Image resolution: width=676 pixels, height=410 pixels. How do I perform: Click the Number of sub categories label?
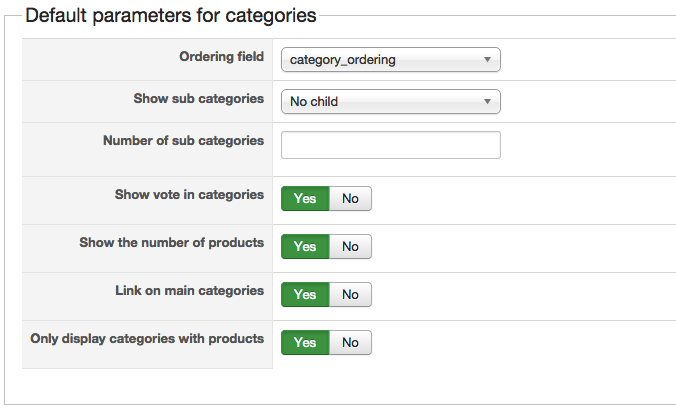(x=184, y=141)
